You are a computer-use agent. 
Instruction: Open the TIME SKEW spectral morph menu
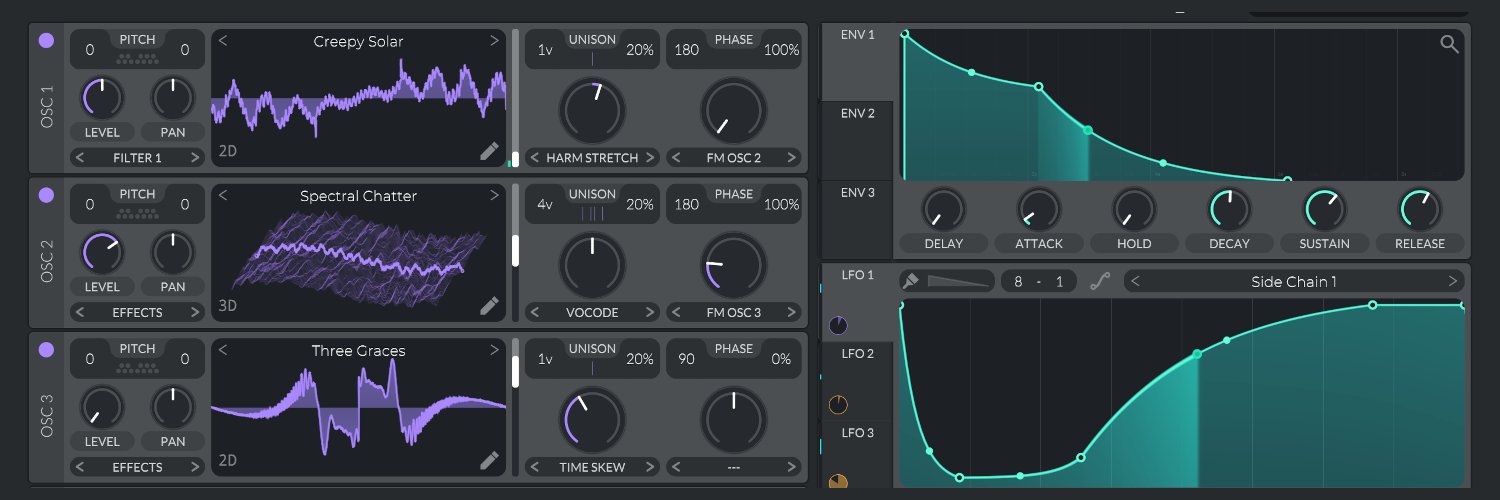592,467
